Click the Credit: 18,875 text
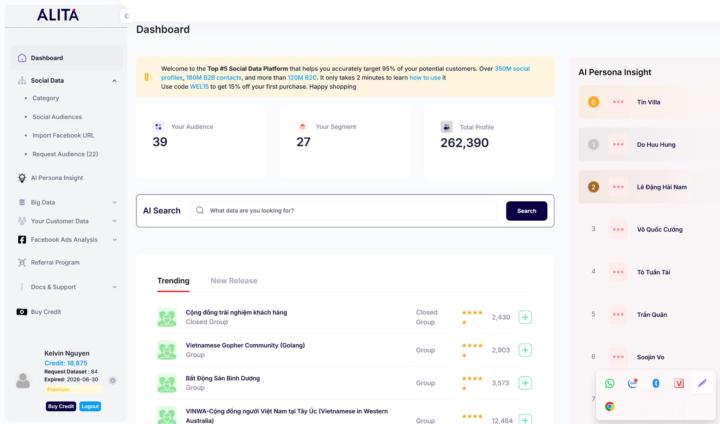This screenshot has height=424, width=720. (x=66, y=363)
